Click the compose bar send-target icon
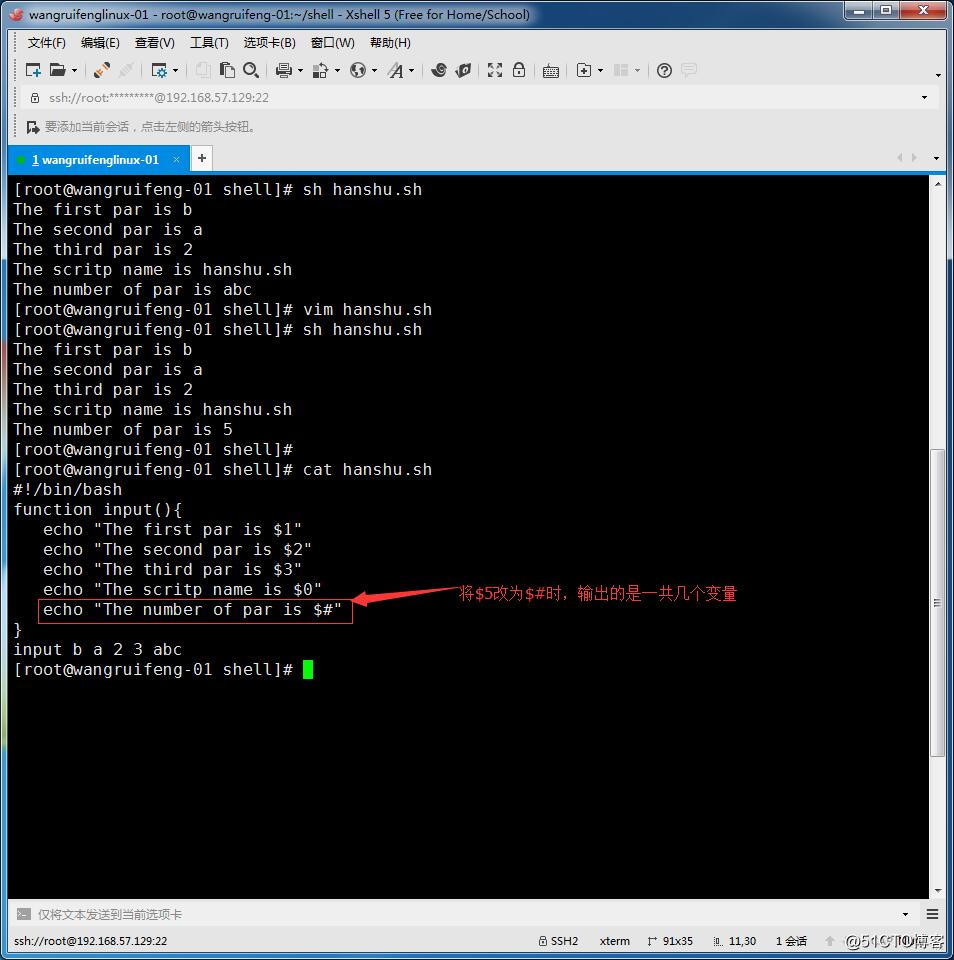Viewport: 954px width, 960px height. (x=23, y=914)
